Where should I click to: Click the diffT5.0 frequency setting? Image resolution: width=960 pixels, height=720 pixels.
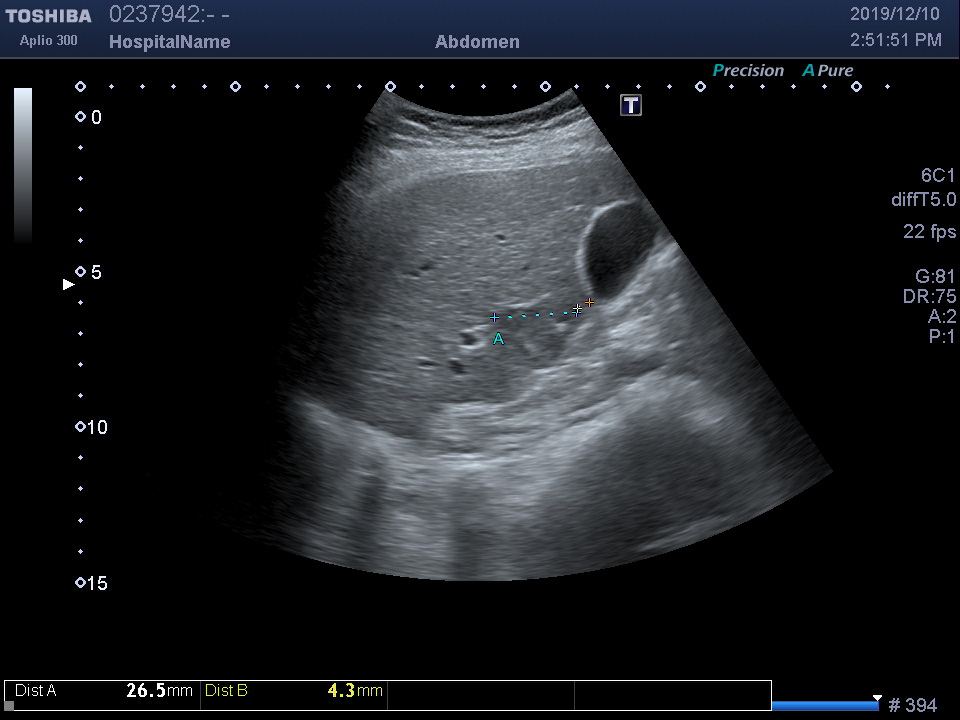click(923, 200)
